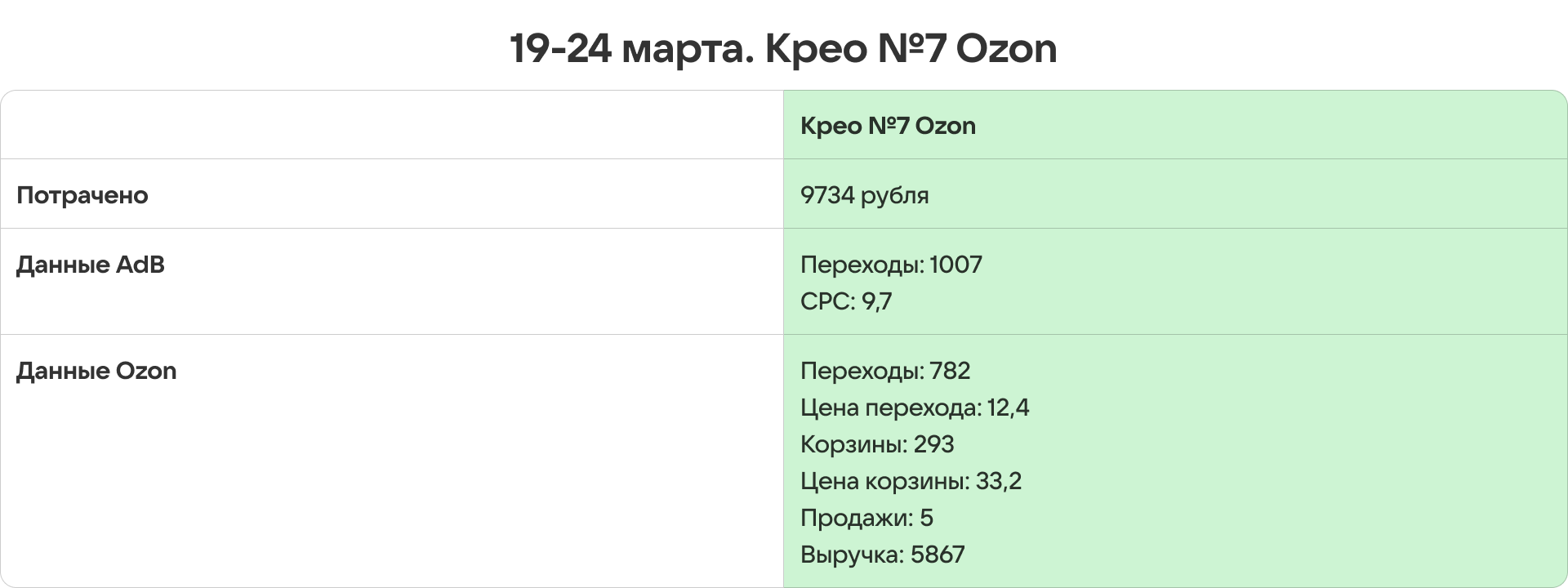Screen dimensions: 1568x588
Task: Select the "Данные Ozon" row label
Action: tap(96, 371)
